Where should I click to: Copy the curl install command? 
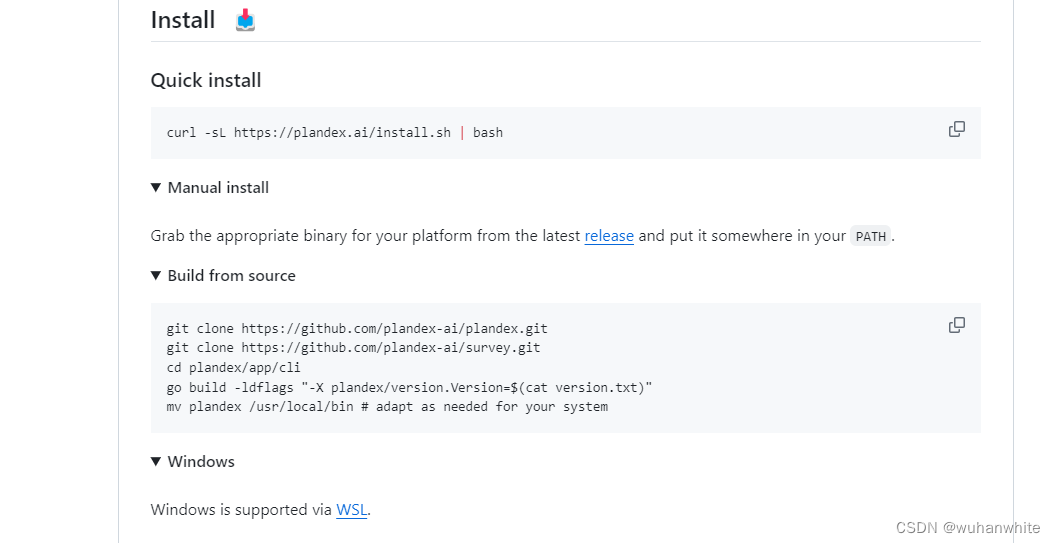[x=956, y=129]
